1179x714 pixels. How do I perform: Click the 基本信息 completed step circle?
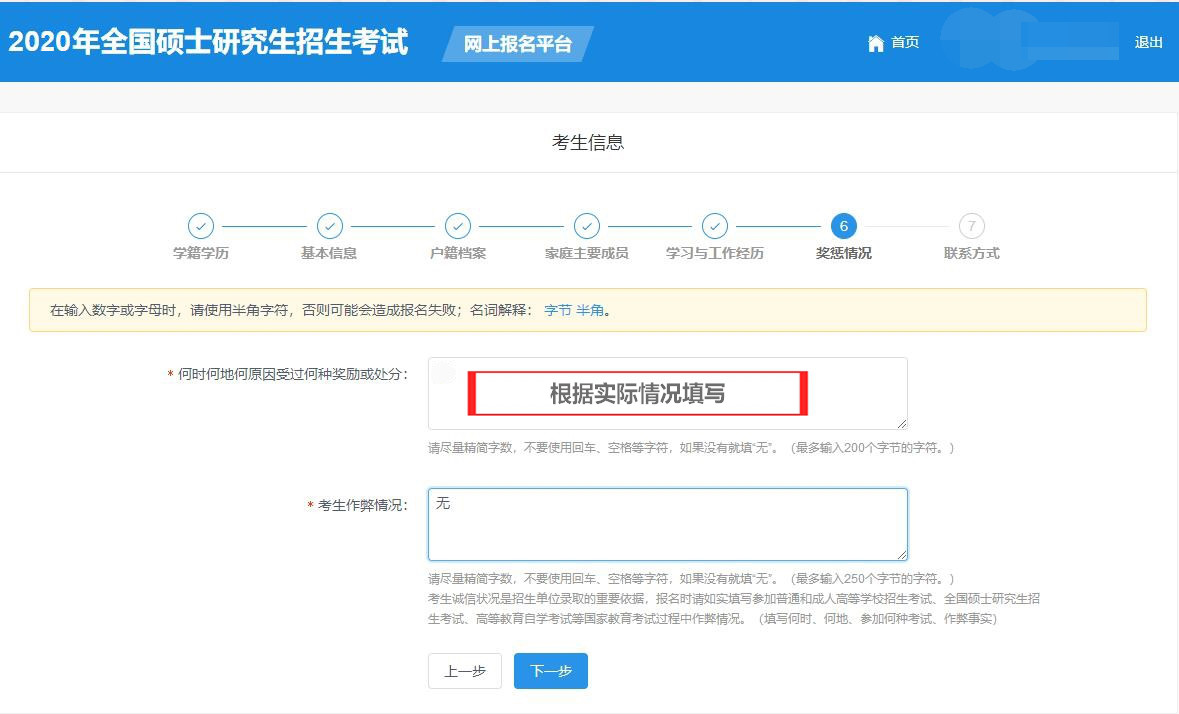pyautogui.click(x=329, y=226)
